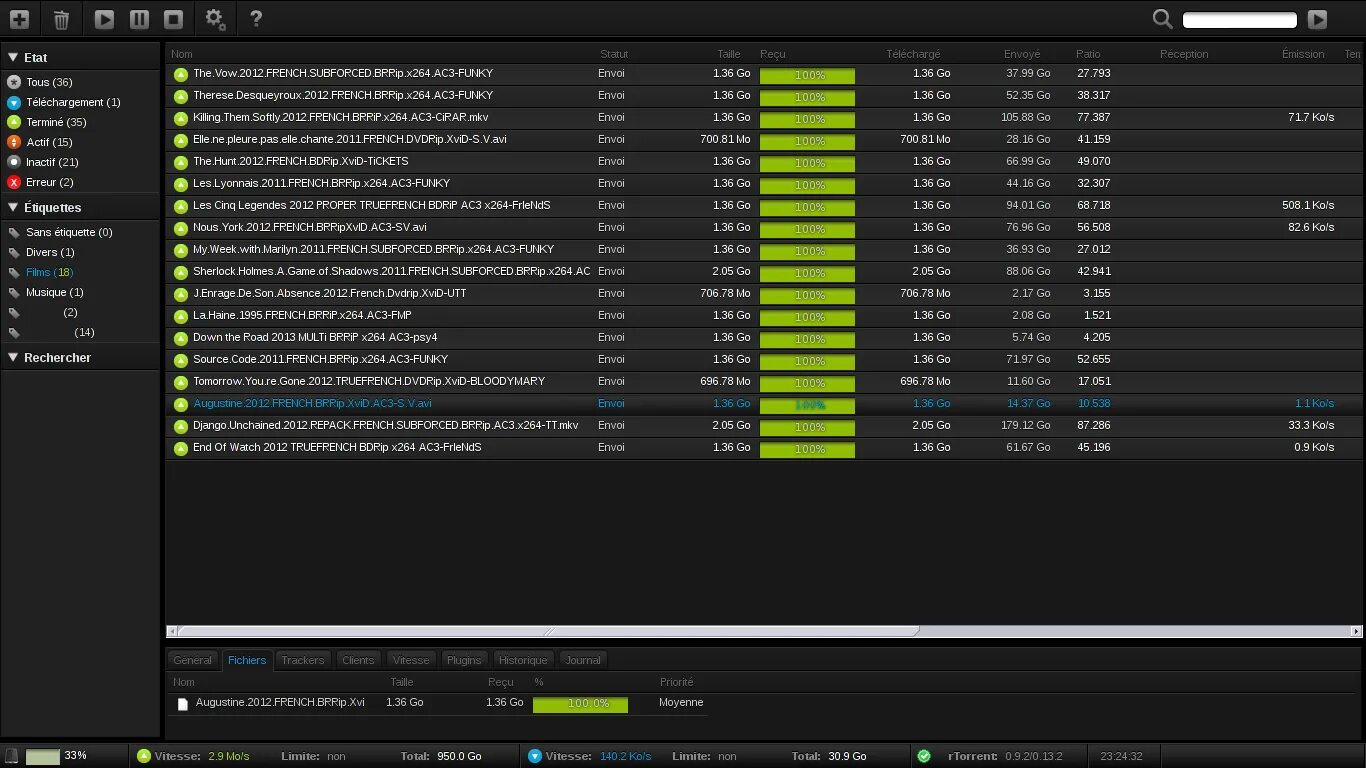
Task: Click the 100% progress bar of Django.Unchained
Action: (807, 427)
